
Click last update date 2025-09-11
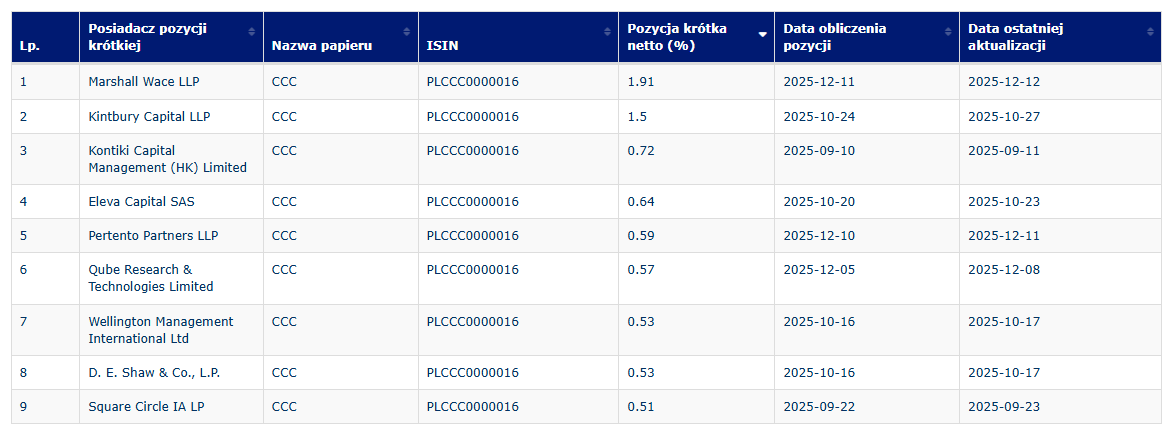[1004, 150]
